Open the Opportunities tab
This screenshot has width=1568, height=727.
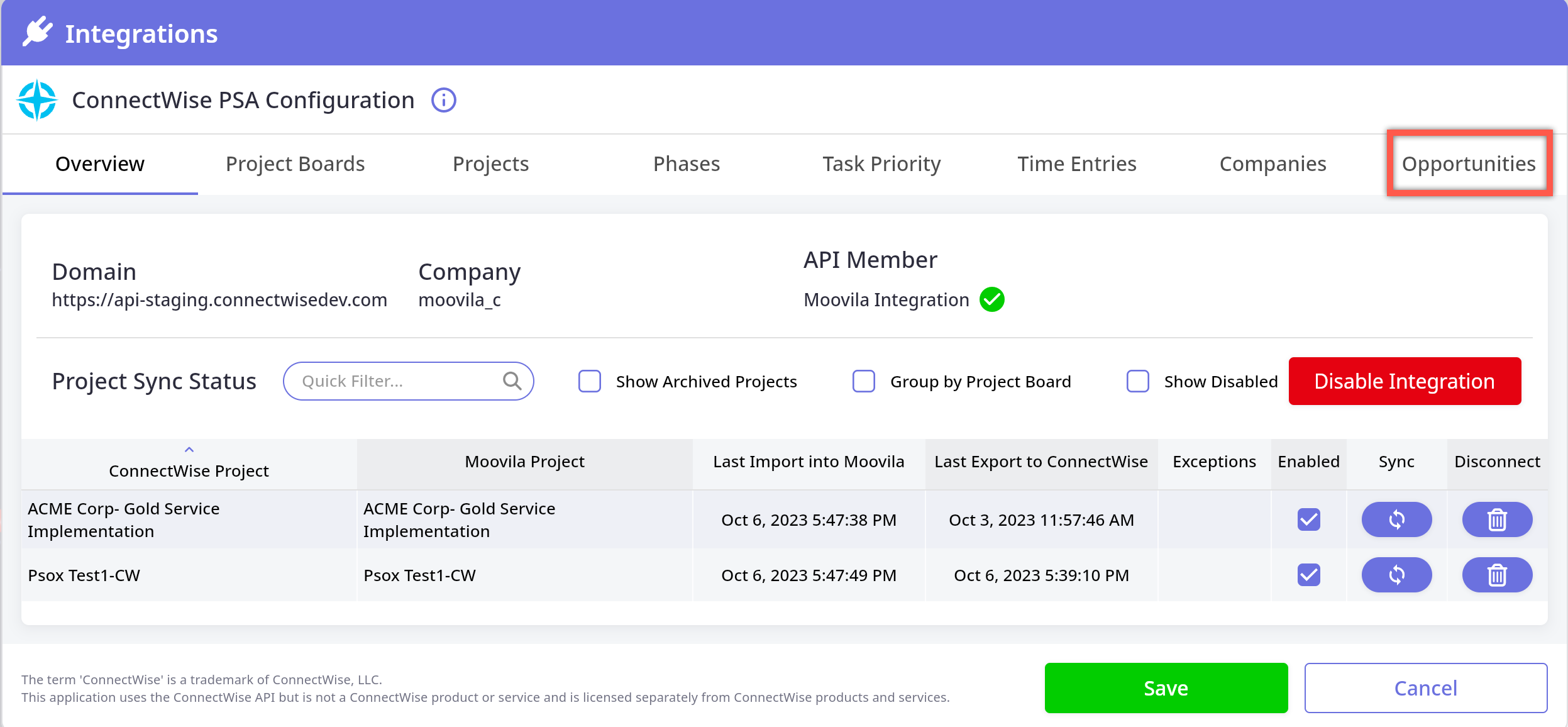click(1469, 164)
